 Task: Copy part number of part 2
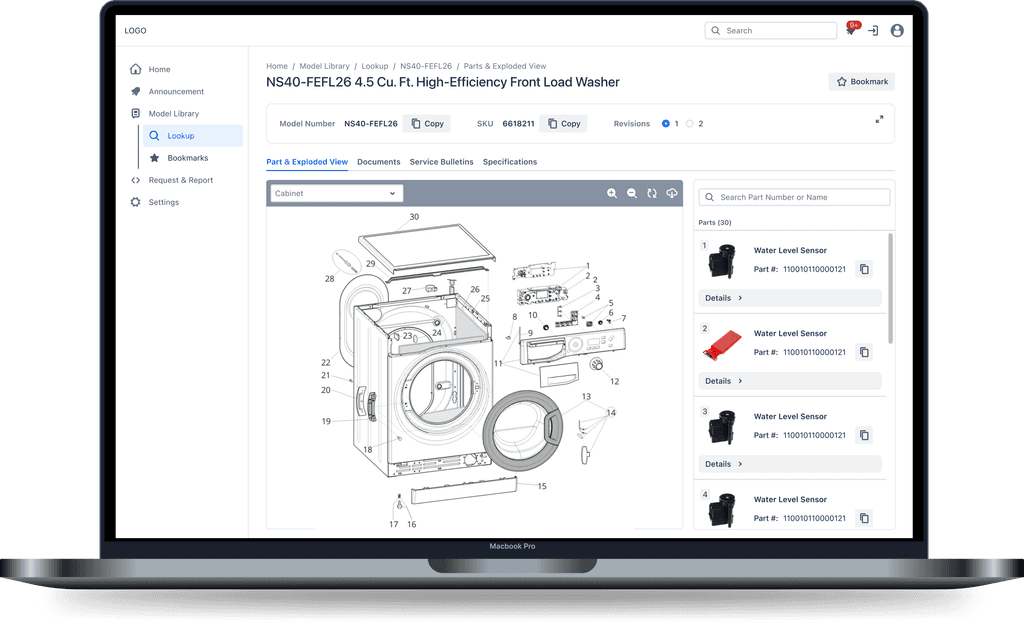tap(864, 352)
